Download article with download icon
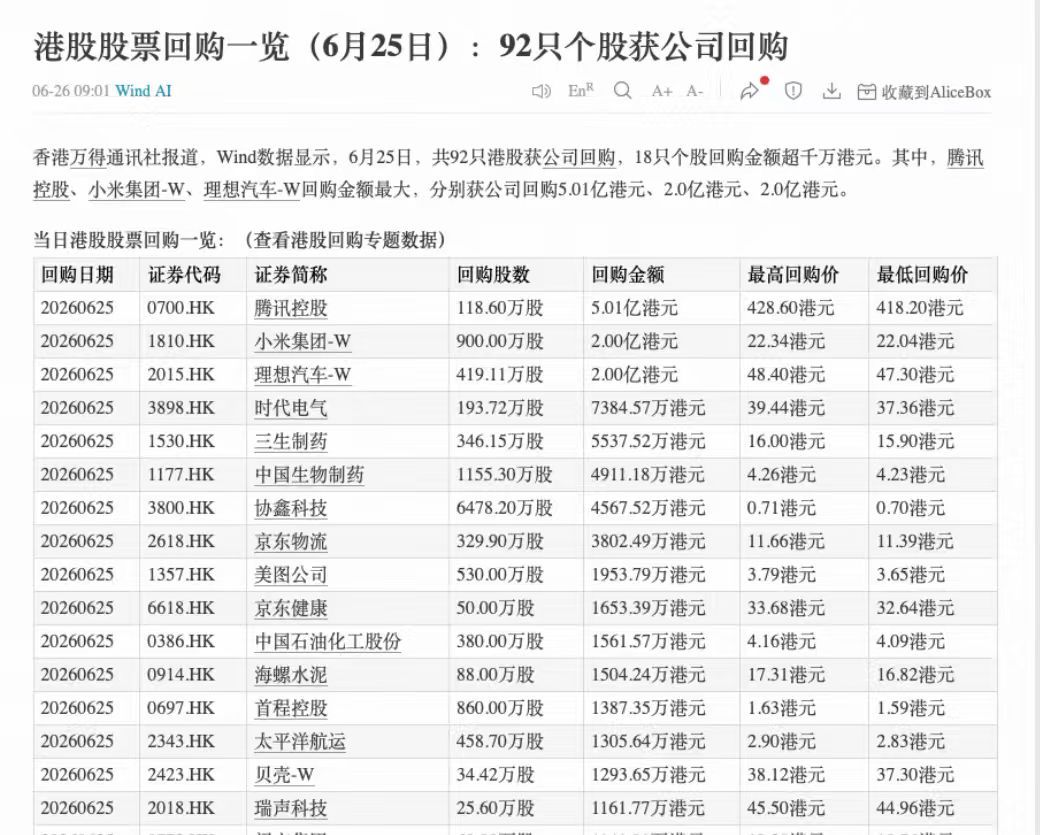The image size is (1040, 835). tap(831, 91)
